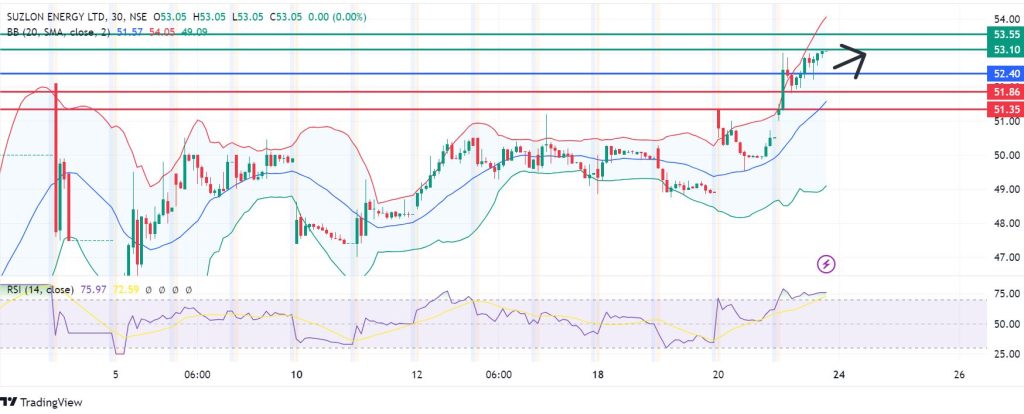
Task: Click the 53.10 green price label
Action: coord(1006,50)
